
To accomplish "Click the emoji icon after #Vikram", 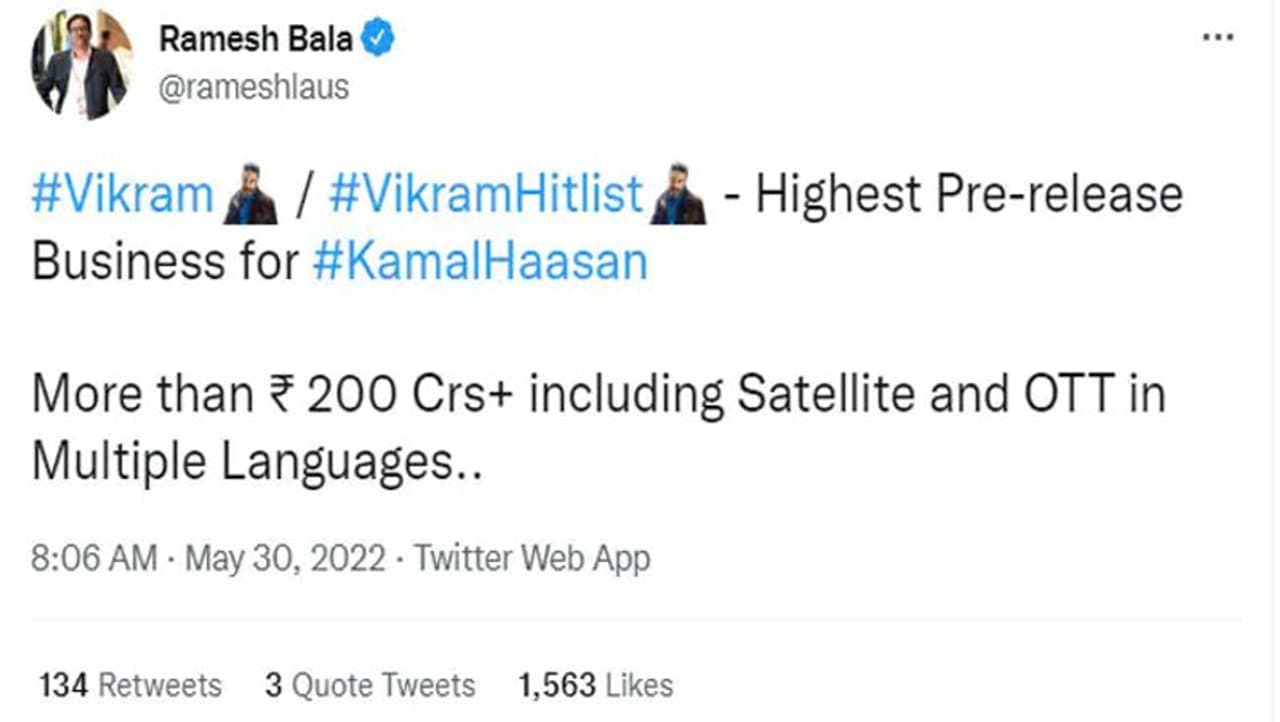I will point(250,195).
